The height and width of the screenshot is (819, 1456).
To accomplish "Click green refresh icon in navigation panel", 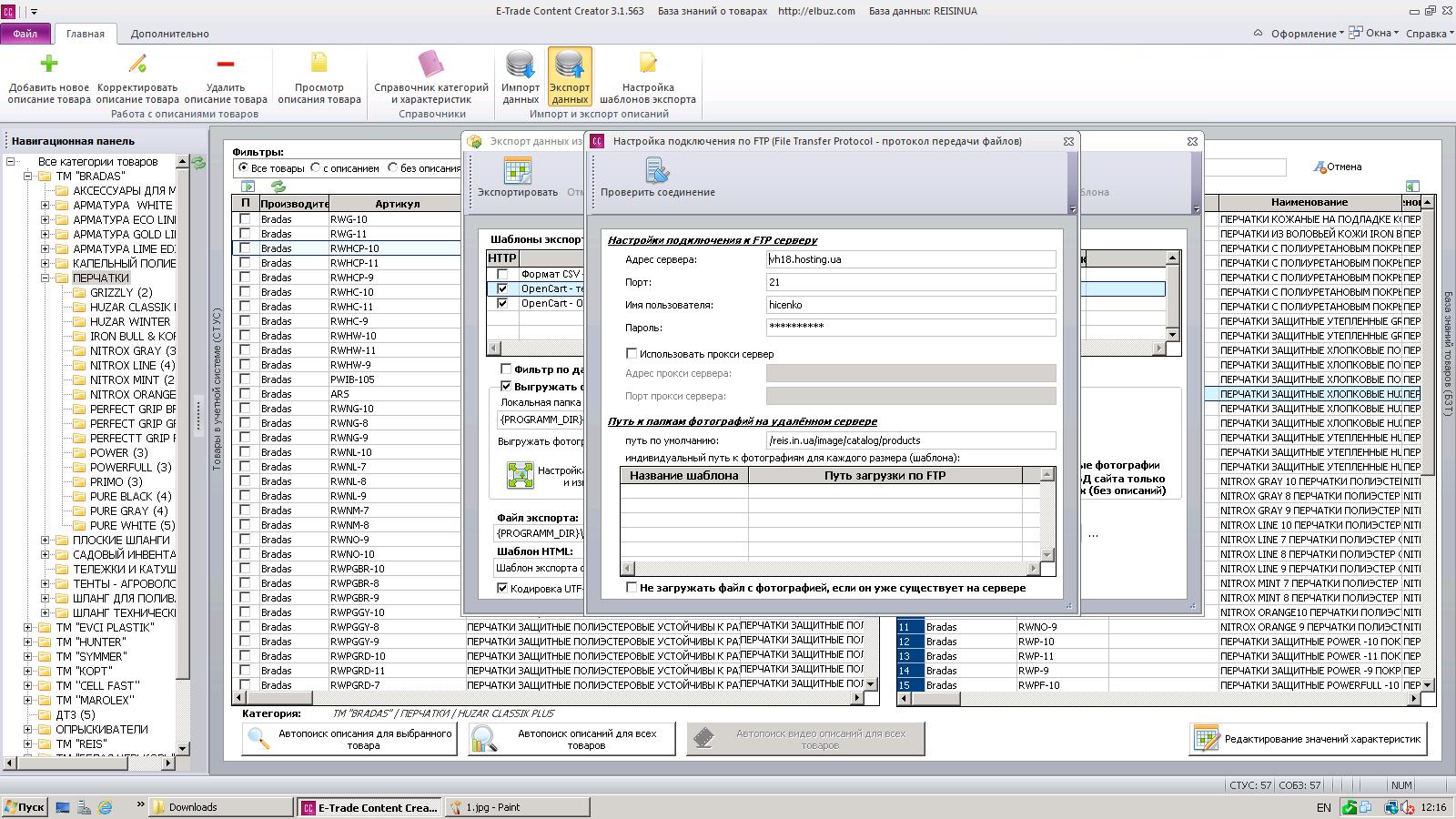I will tap(198, 163).
